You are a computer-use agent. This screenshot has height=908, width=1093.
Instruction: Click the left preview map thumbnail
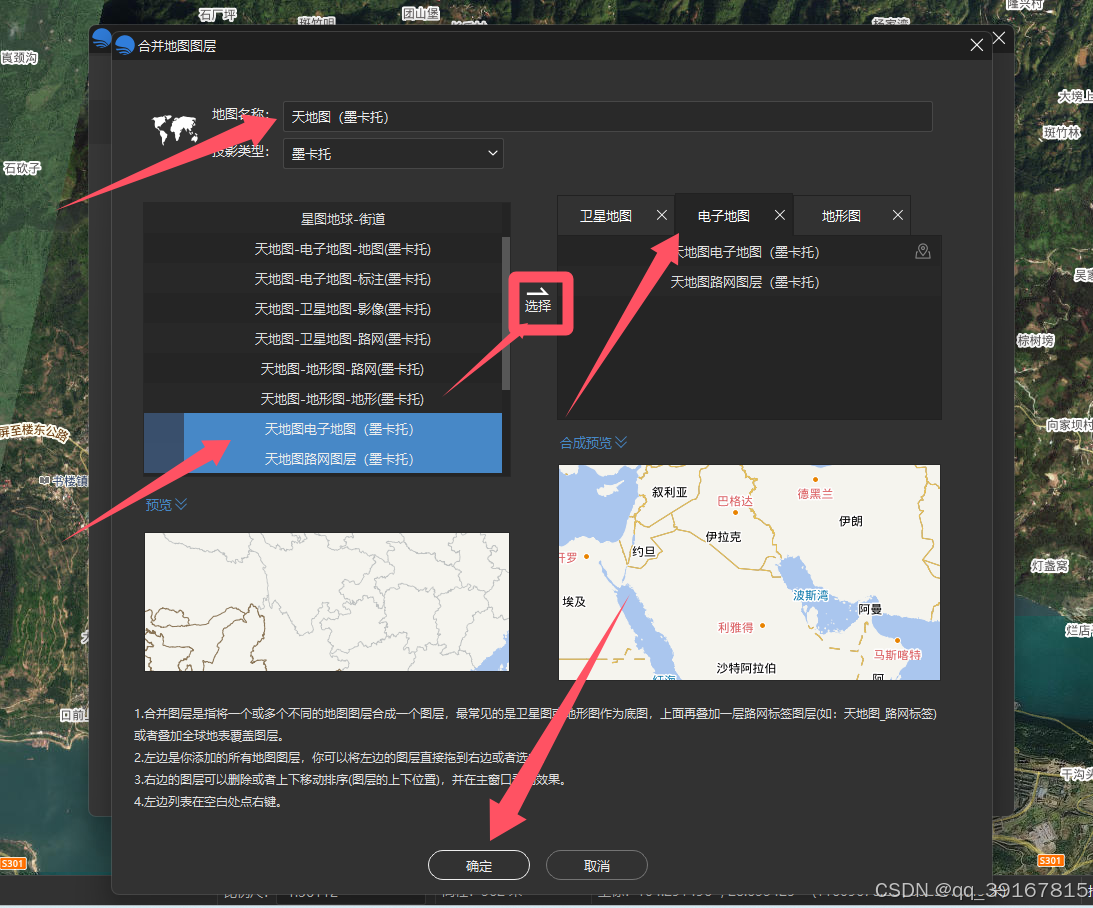pos(327,602)
